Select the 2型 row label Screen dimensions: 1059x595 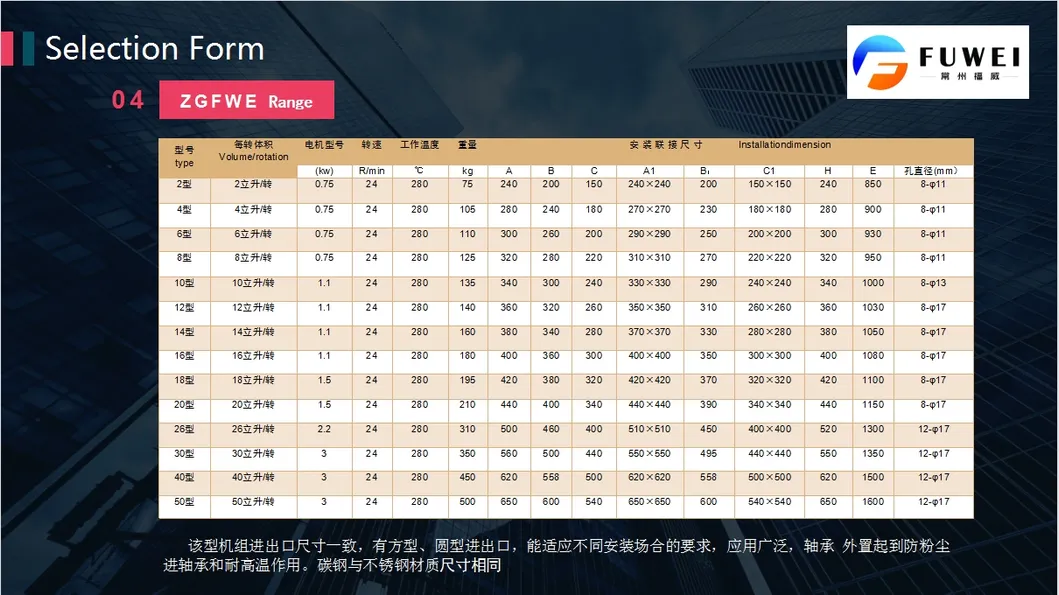[x=184, y=185]
